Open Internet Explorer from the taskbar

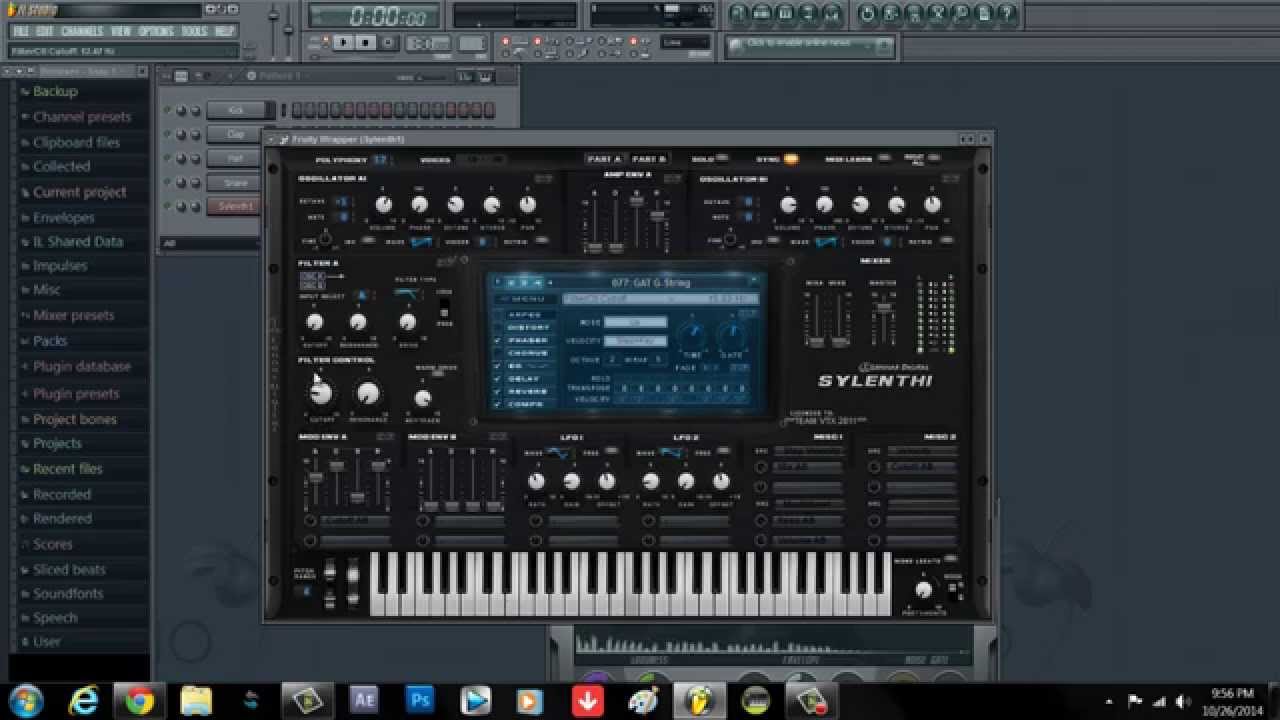pos(84,701)
